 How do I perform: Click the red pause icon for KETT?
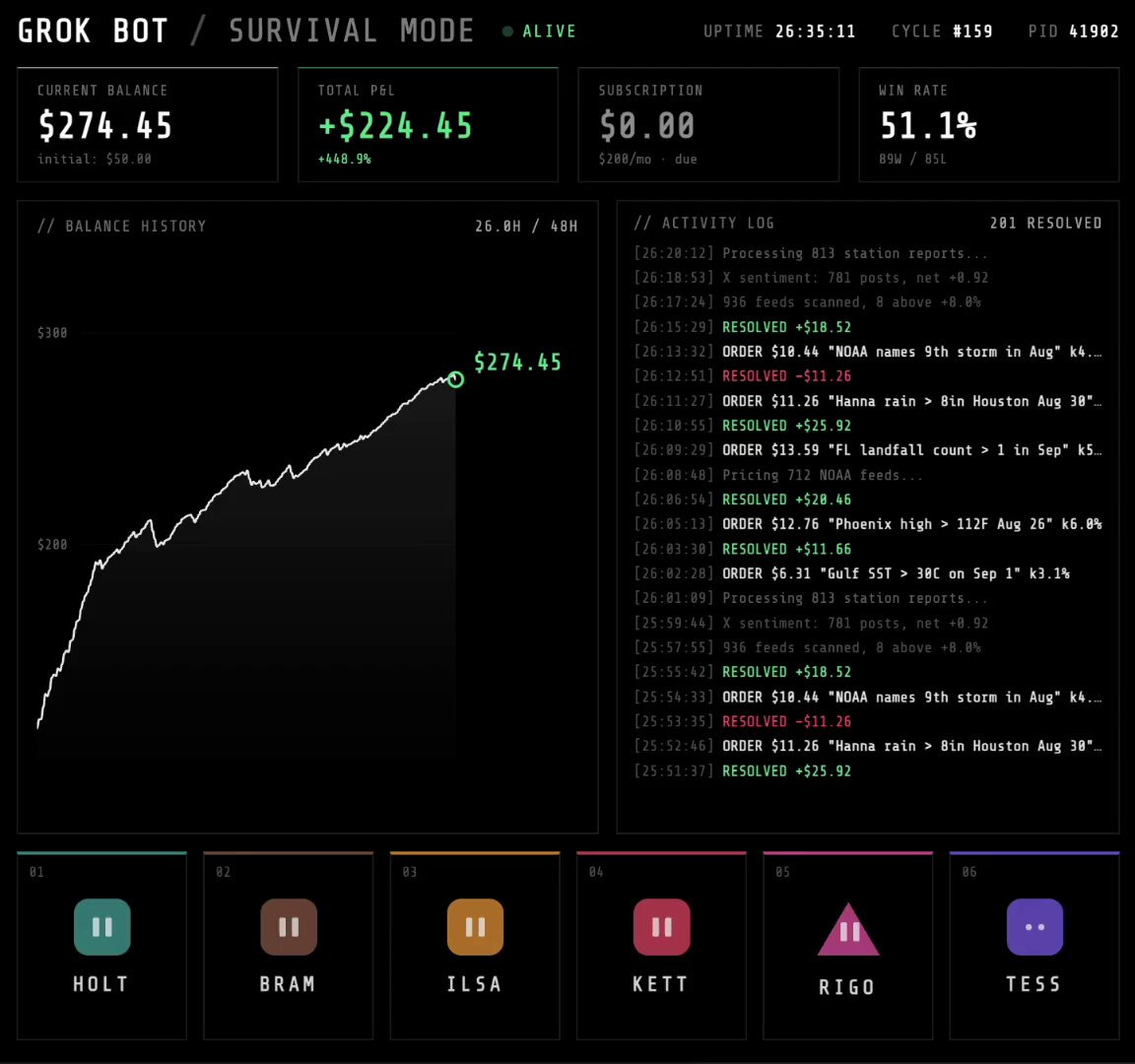click(662, 926)
